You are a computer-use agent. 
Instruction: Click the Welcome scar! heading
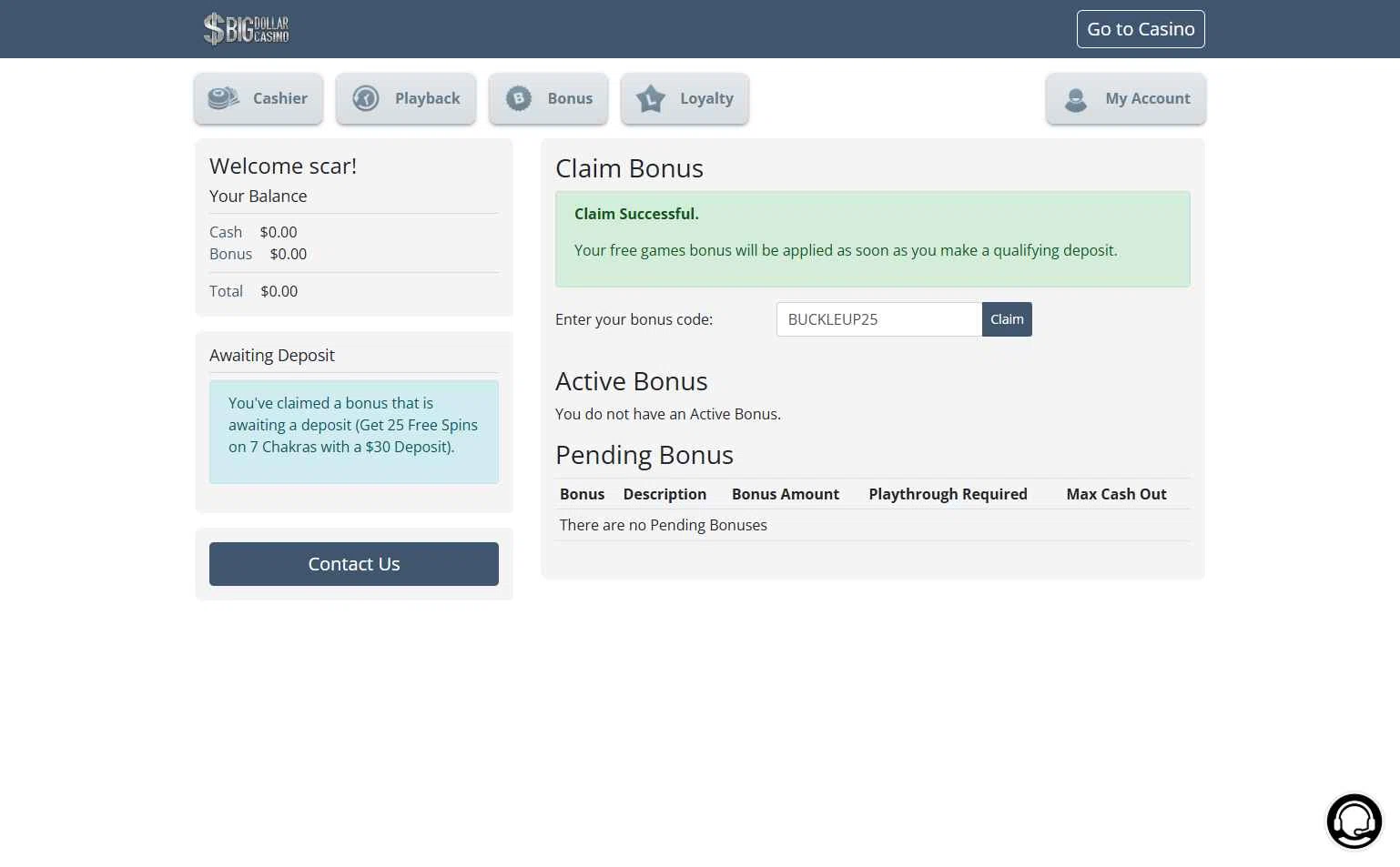(x=283, y=166)
